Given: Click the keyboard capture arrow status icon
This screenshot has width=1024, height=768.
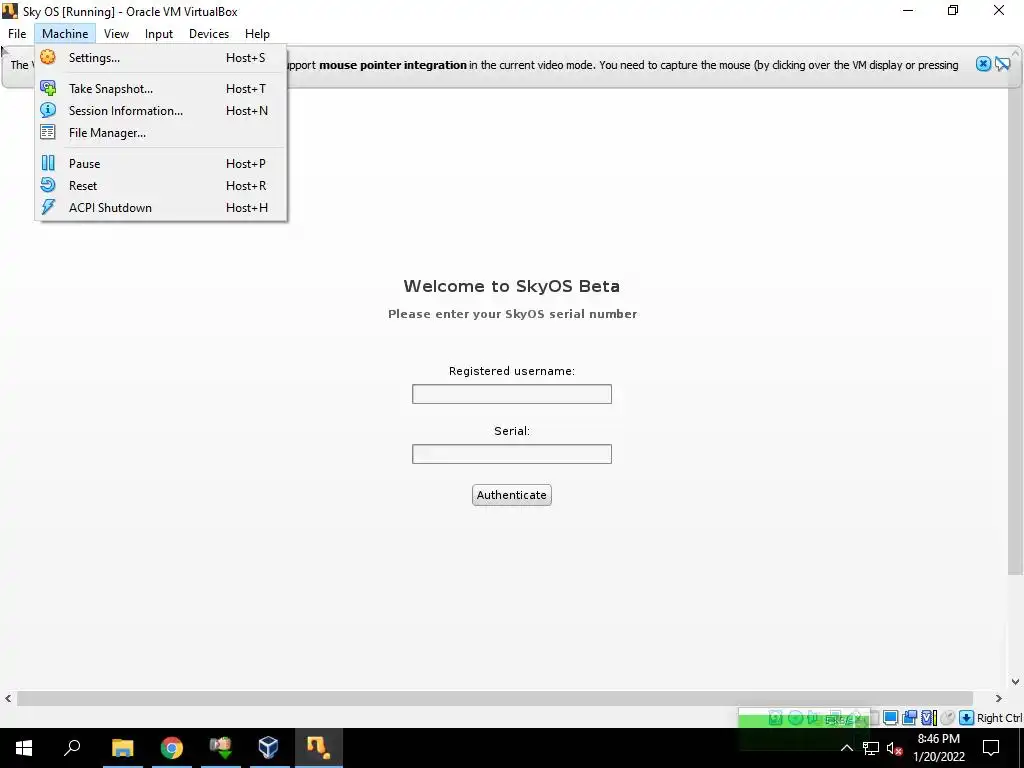Looking at the screenshot, I should coord(967,718).
